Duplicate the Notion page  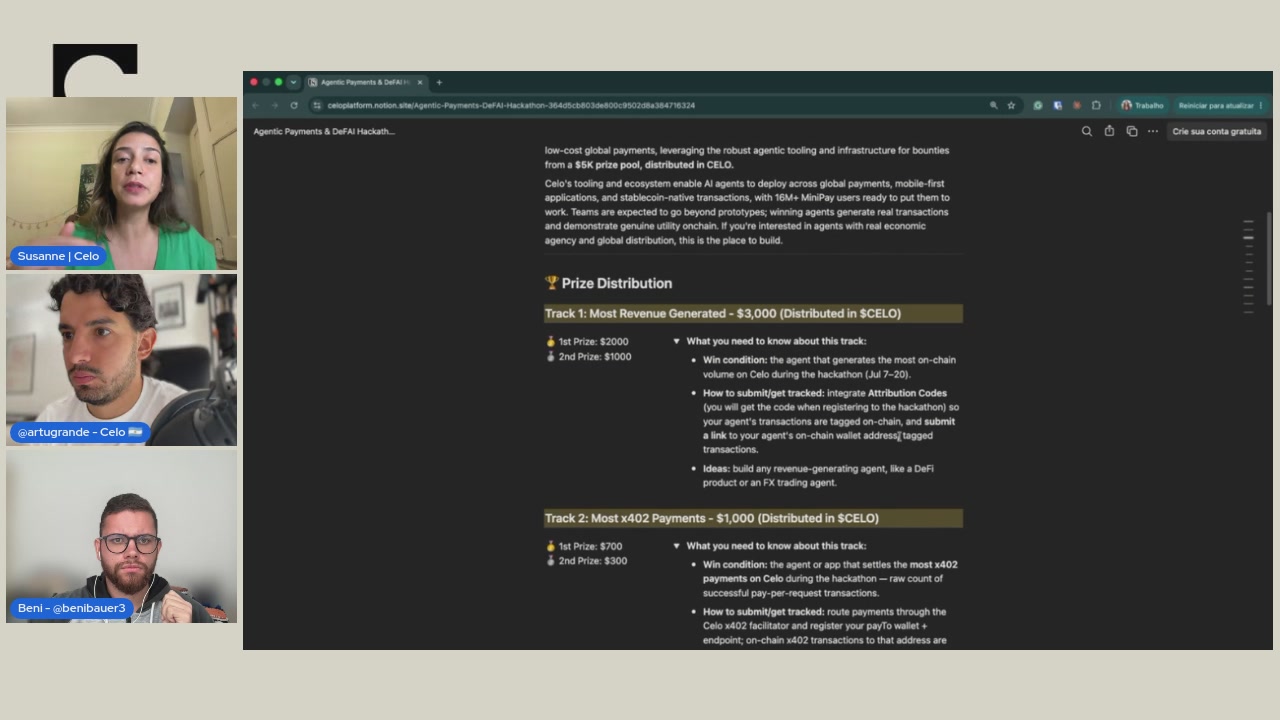tap(1132, 131)
